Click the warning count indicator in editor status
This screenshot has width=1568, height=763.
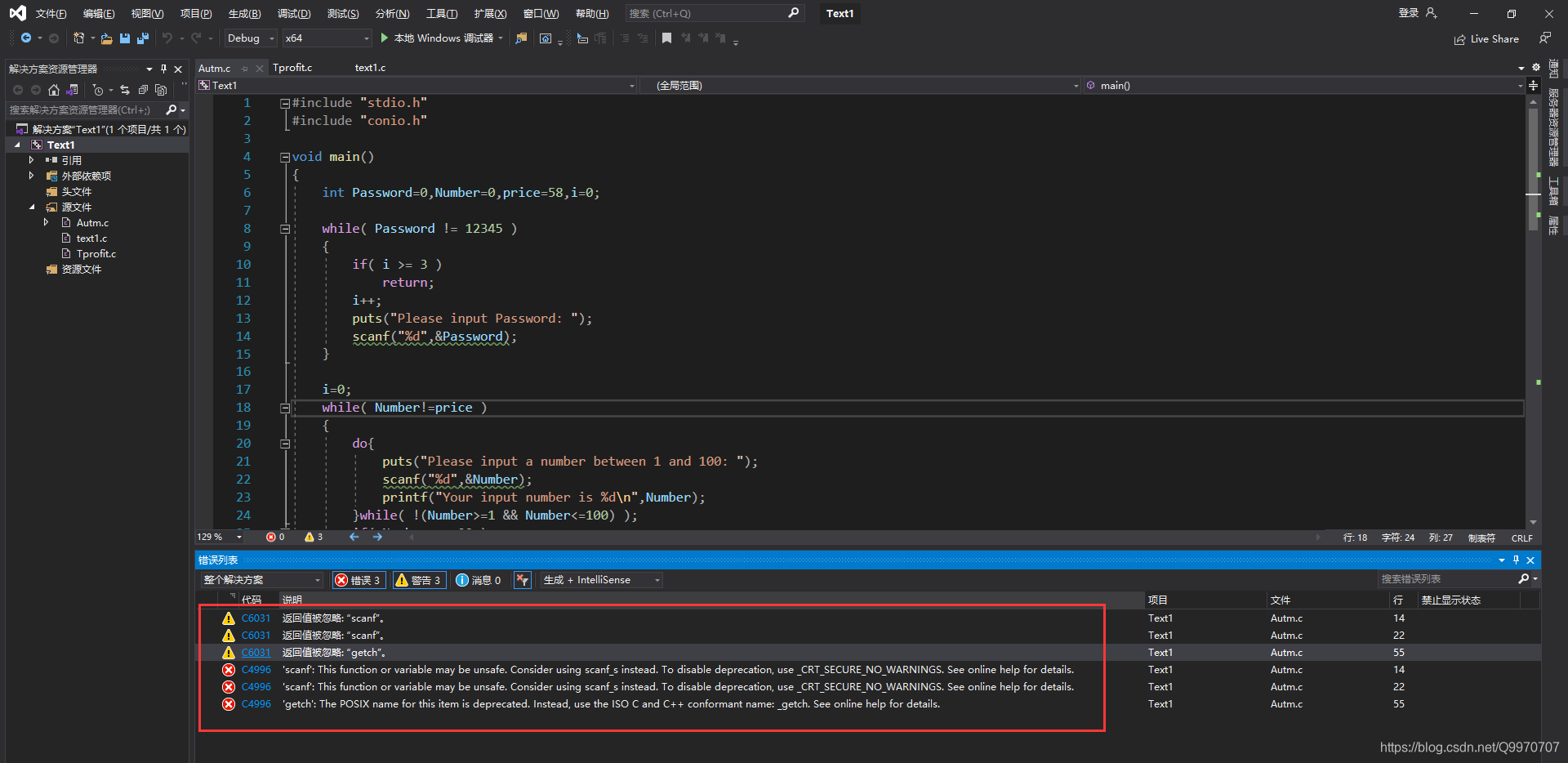[314, 537]
